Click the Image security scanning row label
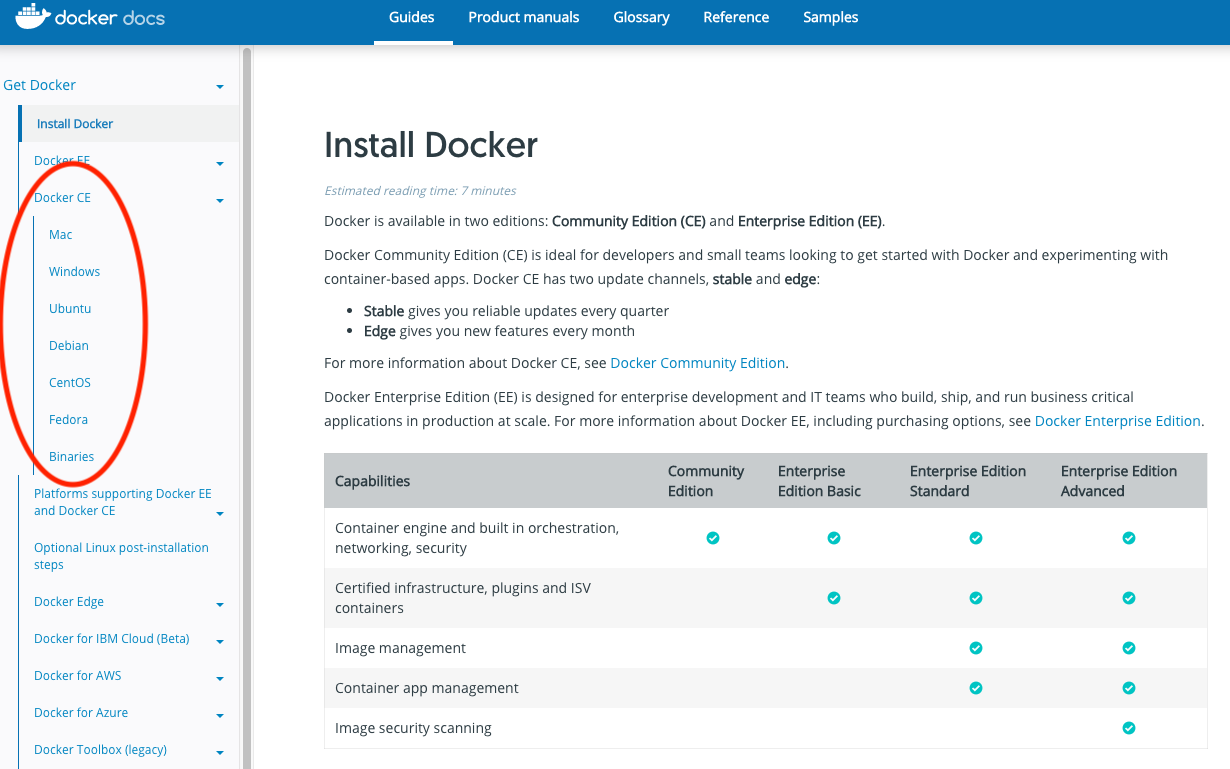The width and height of the screenshot is (1230, 769). tap(413, 728)
